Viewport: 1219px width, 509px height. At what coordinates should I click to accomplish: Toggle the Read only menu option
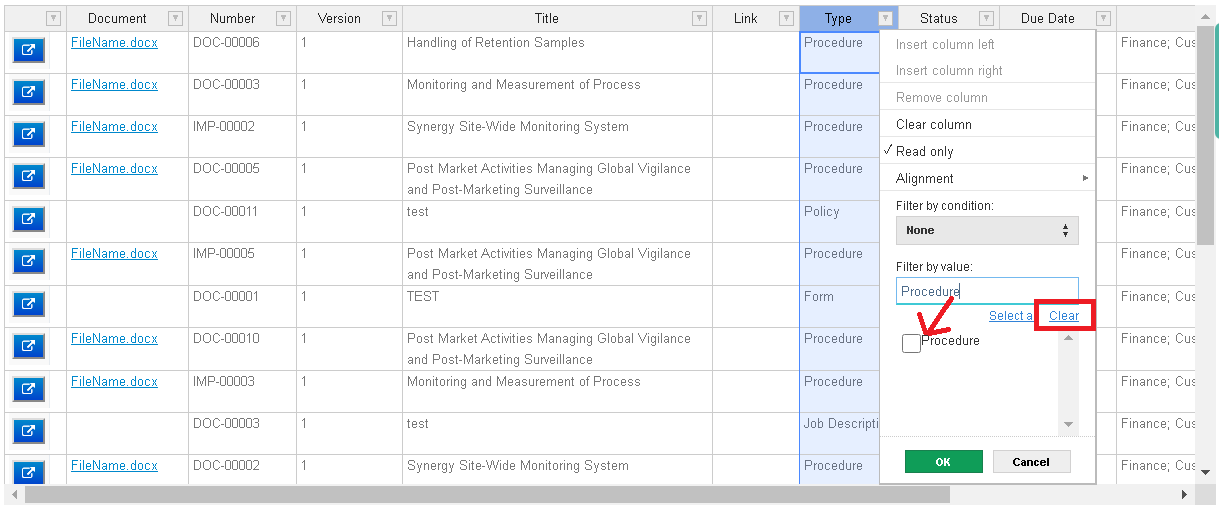click(x=987, y=151)
